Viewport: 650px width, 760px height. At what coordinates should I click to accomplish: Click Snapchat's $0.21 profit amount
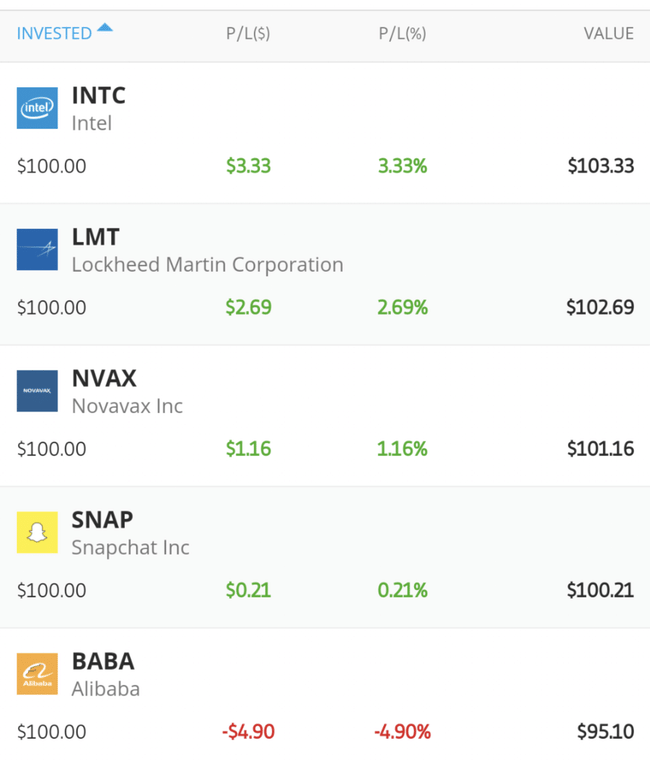[248, 590]
